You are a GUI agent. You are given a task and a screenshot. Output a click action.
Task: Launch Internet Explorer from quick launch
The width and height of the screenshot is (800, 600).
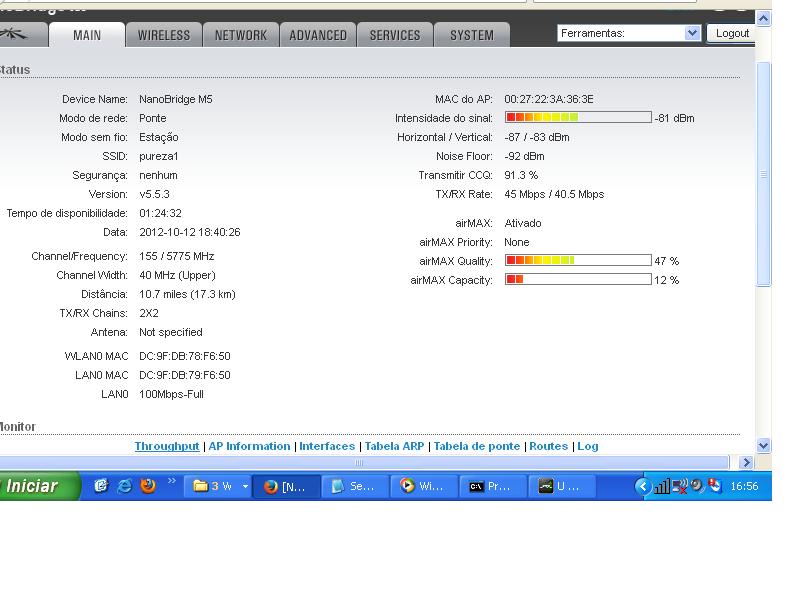pyautogui.click(x=124, y=486)
